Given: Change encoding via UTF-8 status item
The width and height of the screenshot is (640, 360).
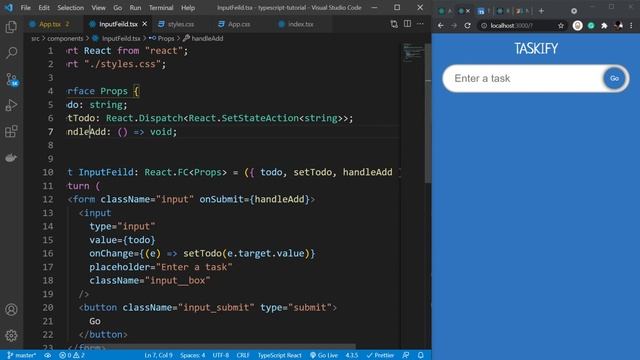Looking at the screenshot, I should point(221,356).
